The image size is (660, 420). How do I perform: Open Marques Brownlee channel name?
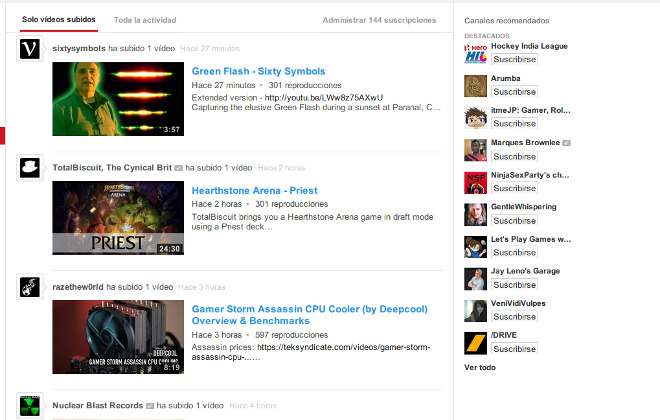(x=525, y=143)
